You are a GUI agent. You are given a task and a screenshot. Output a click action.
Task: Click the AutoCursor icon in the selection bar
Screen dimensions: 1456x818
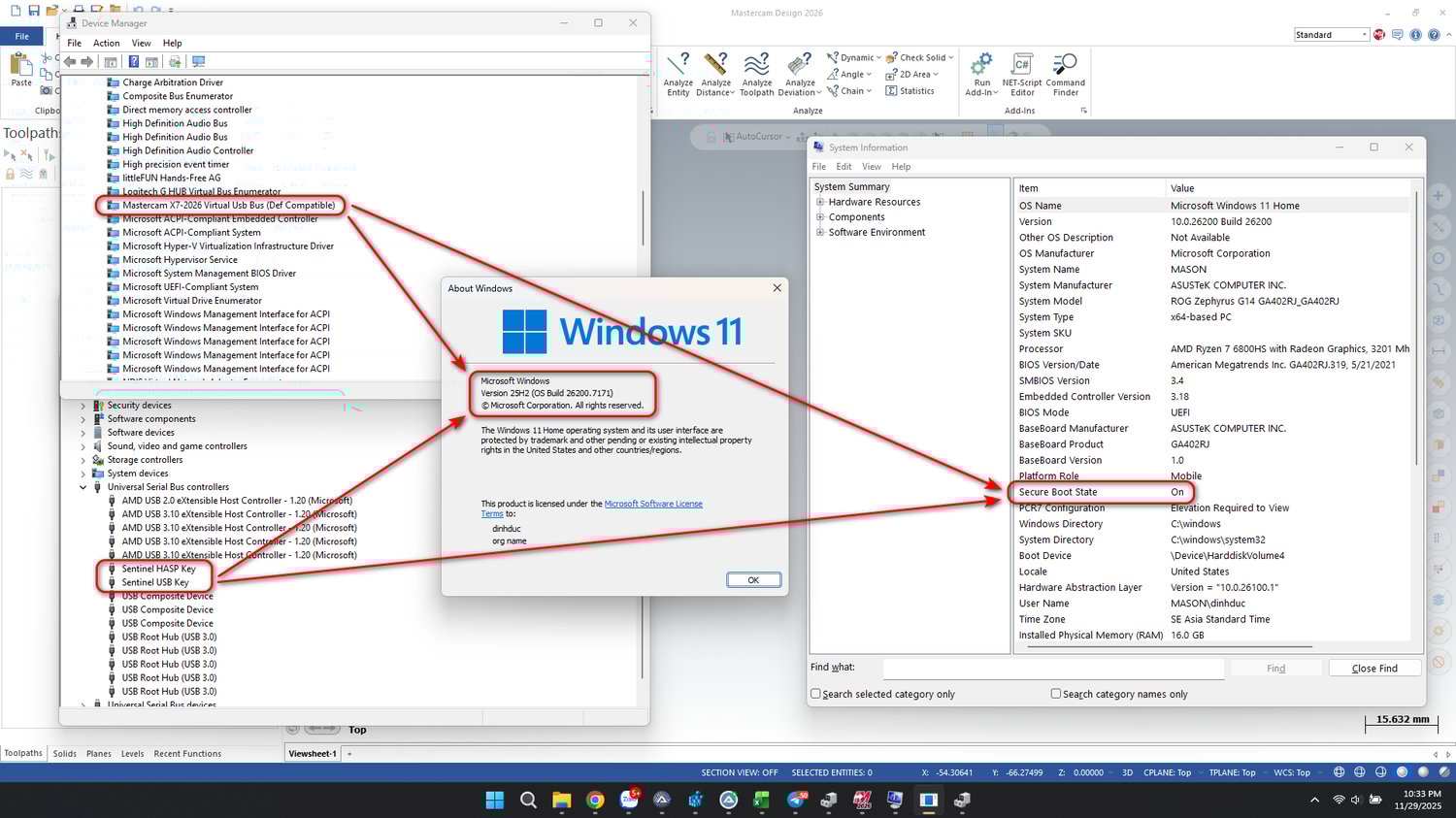(729, 137)
